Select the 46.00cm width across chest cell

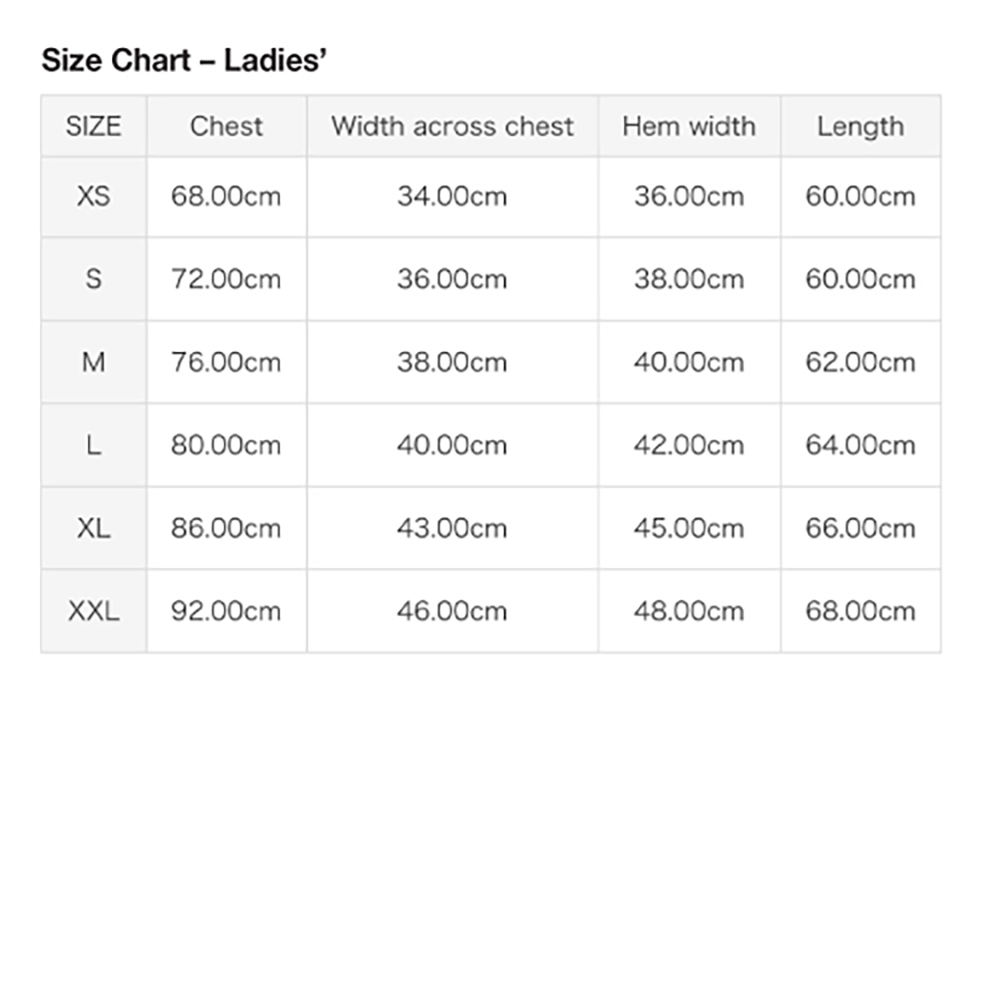click(452, 611)
